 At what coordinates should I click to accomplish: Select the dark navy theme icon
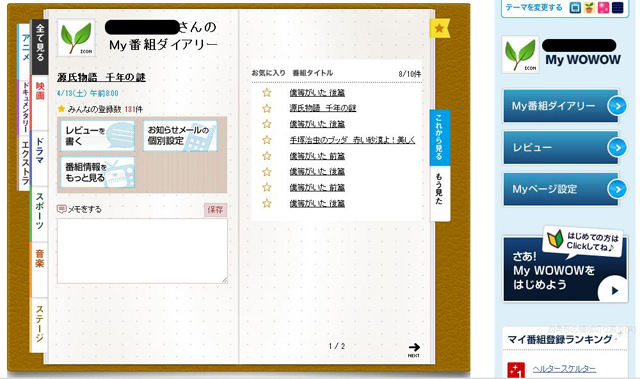[617, 8]
